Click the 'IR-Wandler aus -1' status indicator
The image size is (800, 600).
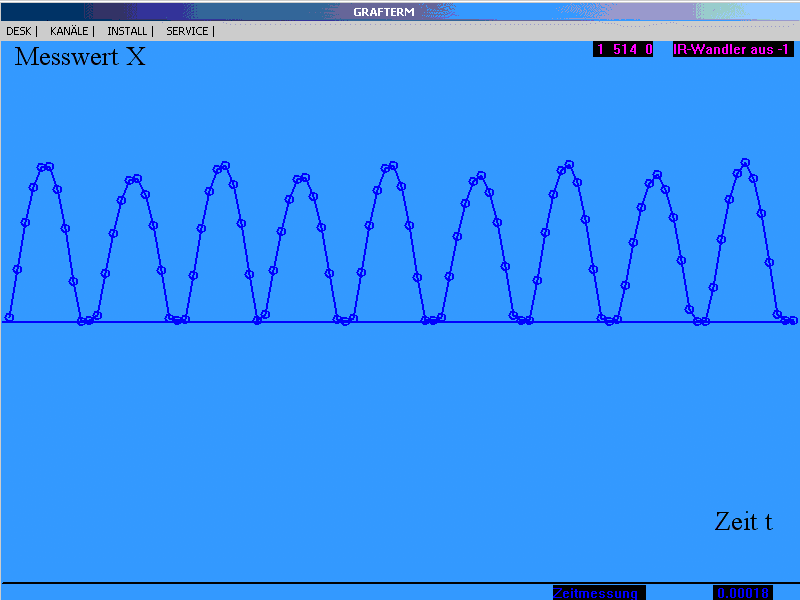[x=732, y=49]
